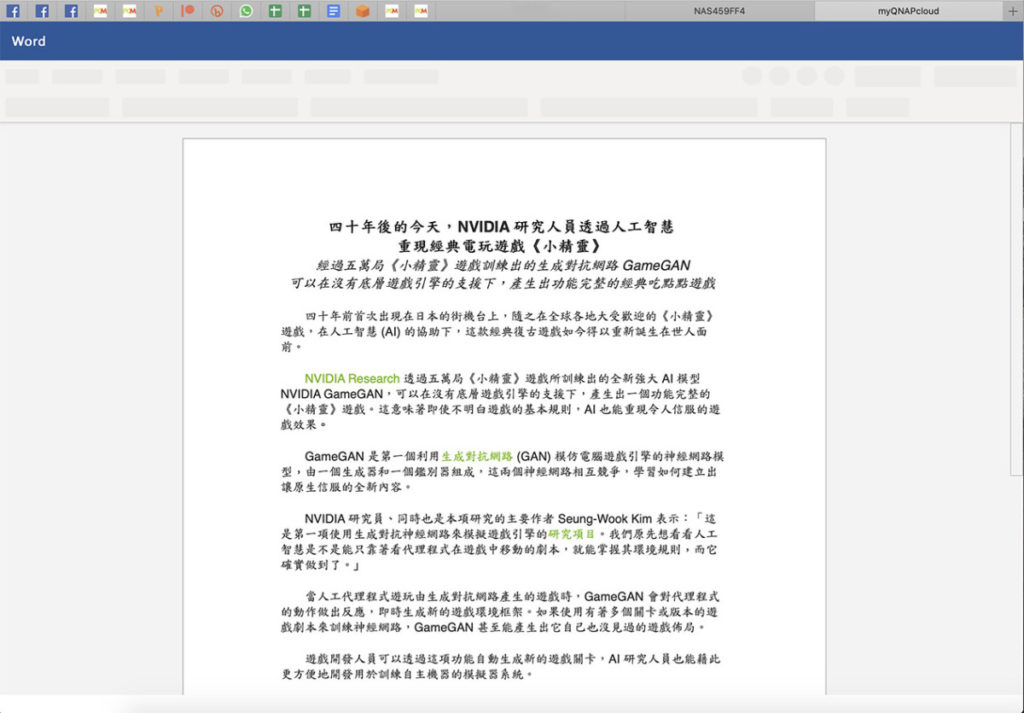Switch to the myQNAPcloud browser tab
The image size is (1024, 713).
pyautogui.click(x=908, y=10)
